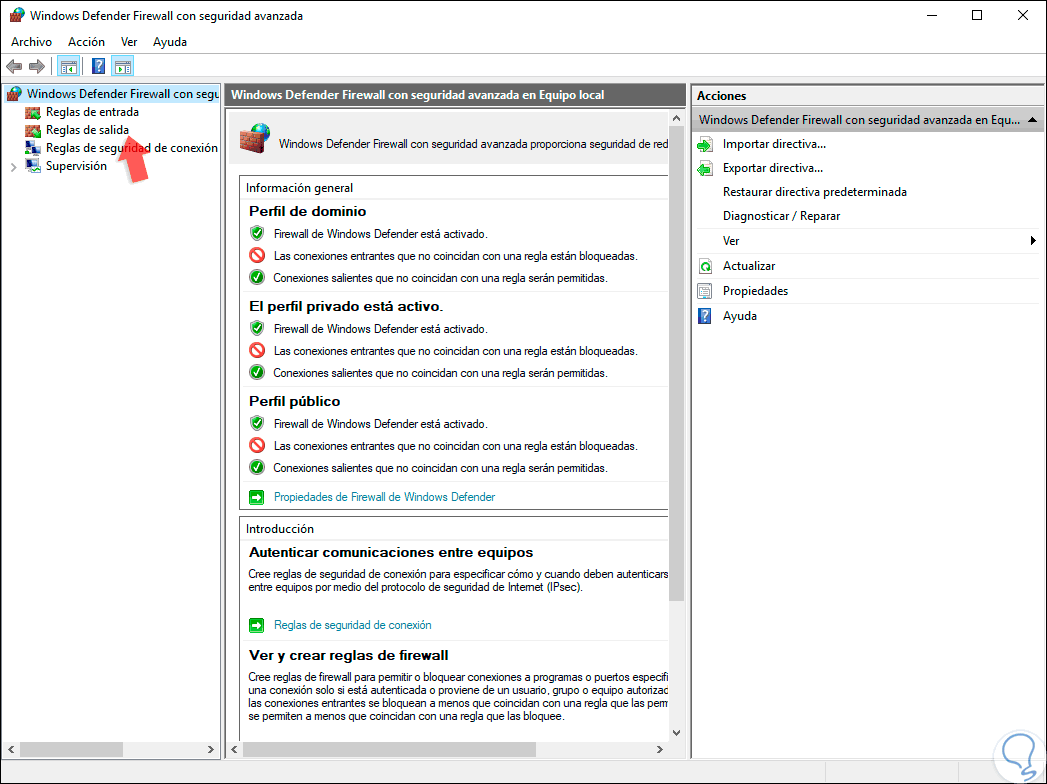The width and height of the screenshot is (1047, 784).
Task: Click Exportar directiva... action
Action: [x=773, y=168]
